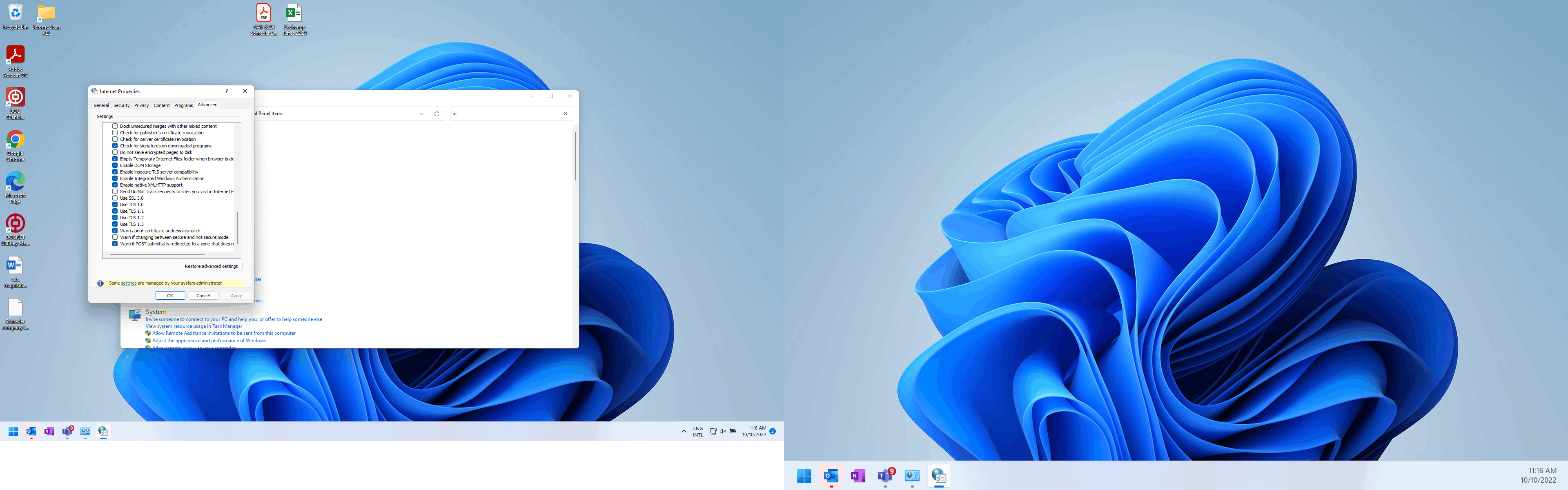Viewport: 1568px width, 490px height.
Task: Click the settings list vertical scrollbar
Action: 237,228
